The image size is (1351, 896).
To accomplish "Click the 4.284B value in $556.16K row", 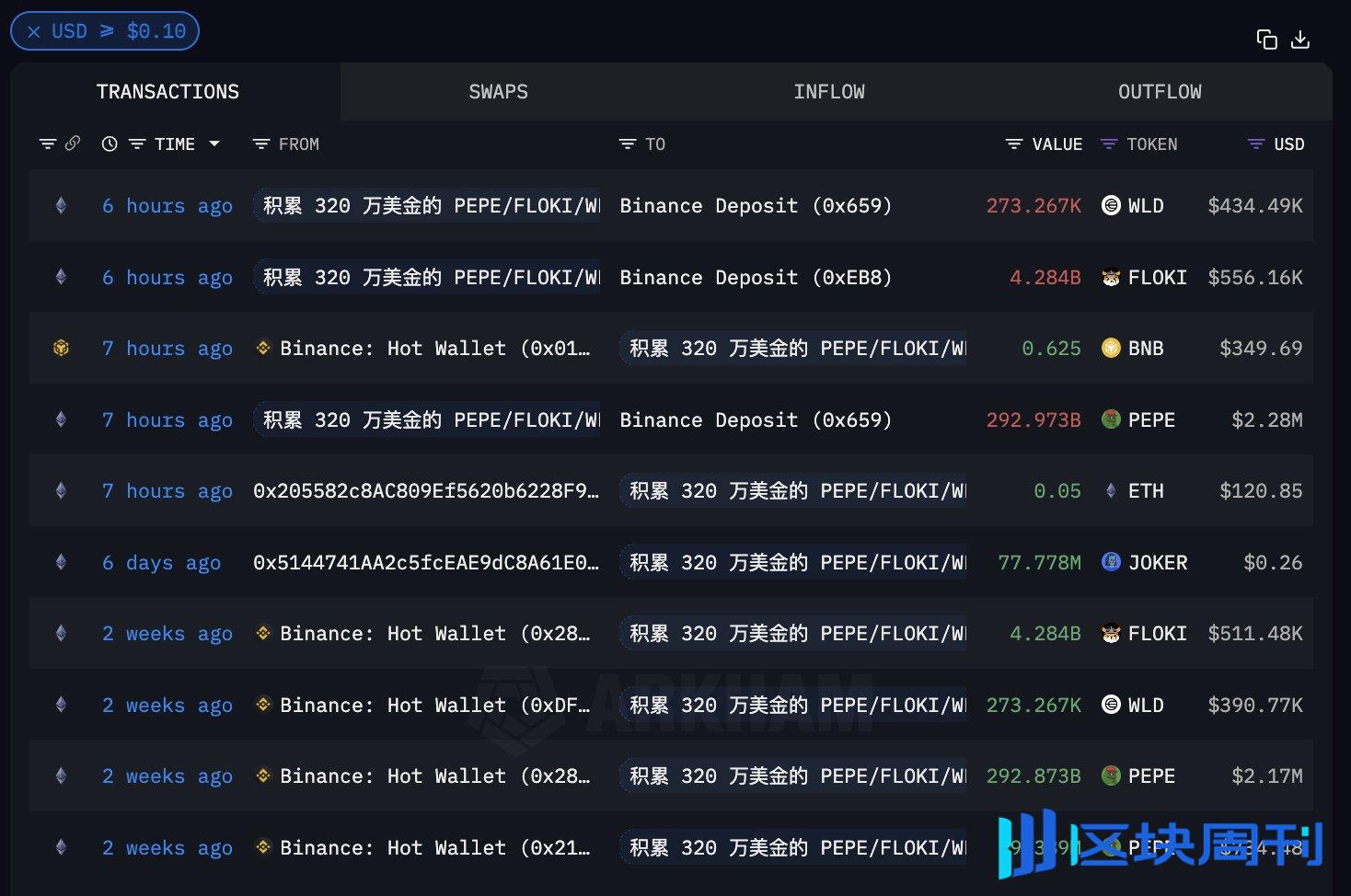I will coord(1045,278).
